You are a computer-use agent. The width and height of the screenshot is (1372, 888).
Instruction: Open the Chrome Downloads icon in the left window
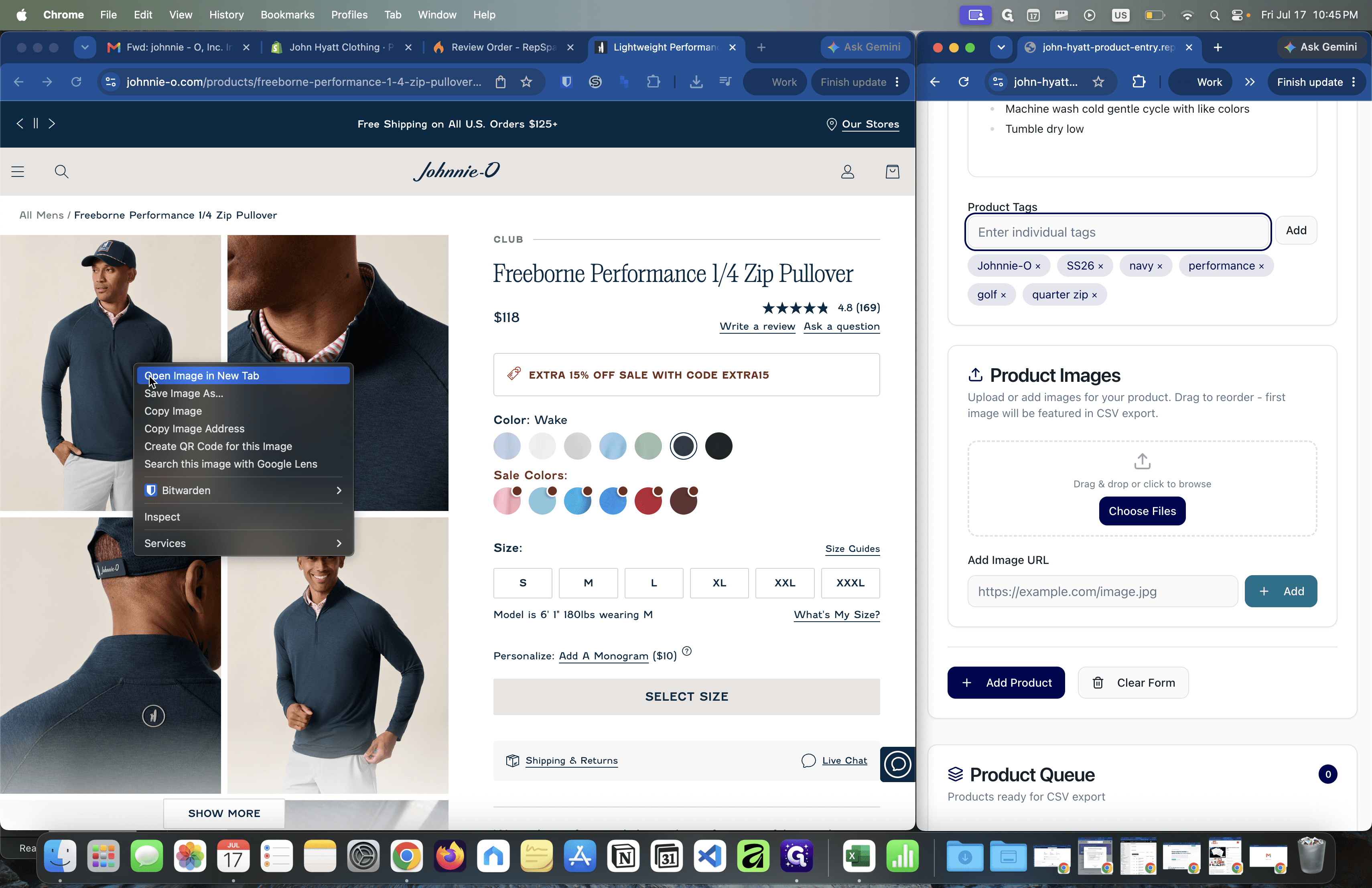696,82
